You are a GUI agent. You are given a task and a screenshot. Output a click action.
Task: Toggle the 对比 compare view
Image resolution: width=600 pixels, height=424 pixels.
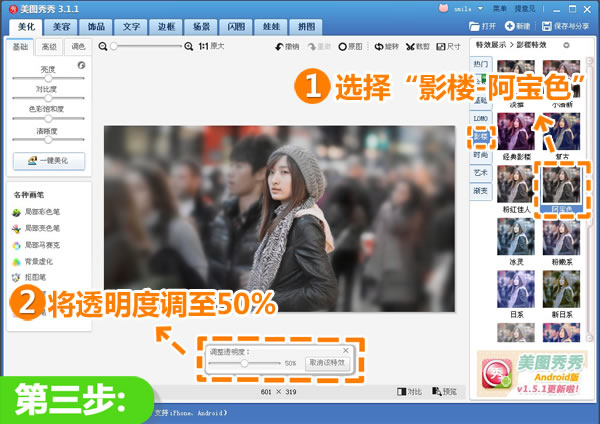coord(409,391)
